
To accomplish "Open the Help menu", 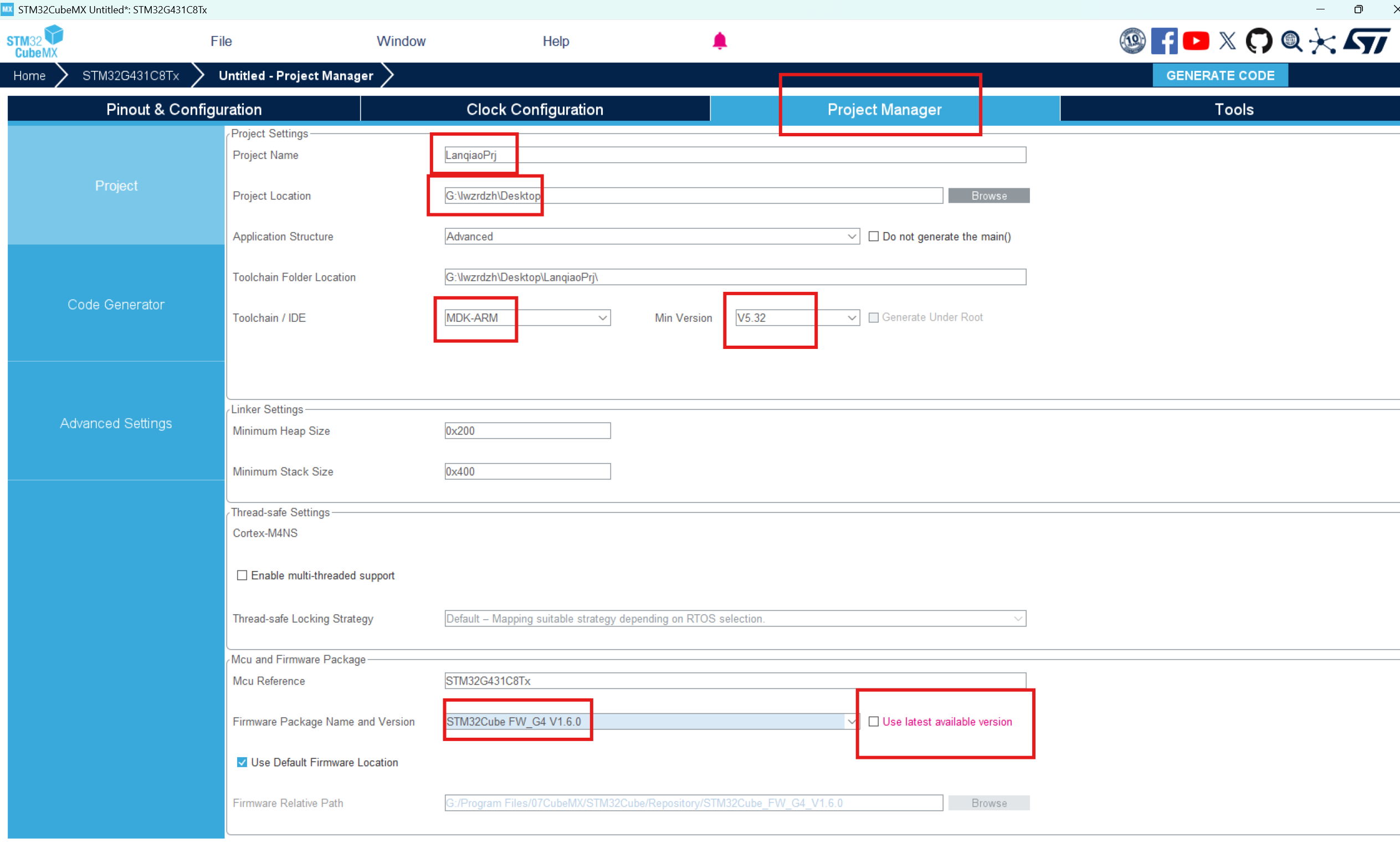I will [556, 41].
